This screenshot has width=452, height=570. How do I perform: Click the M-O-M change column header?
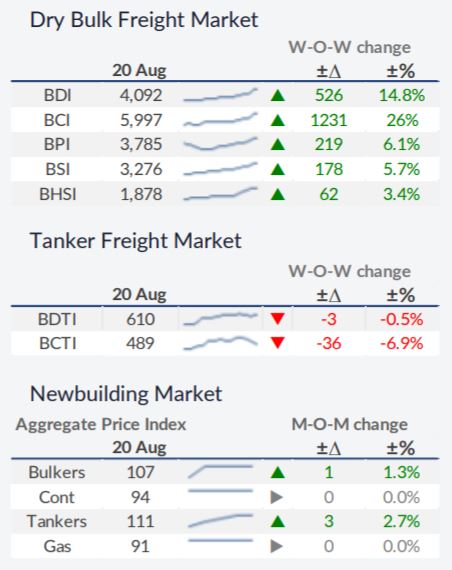[x=349, y=424]
